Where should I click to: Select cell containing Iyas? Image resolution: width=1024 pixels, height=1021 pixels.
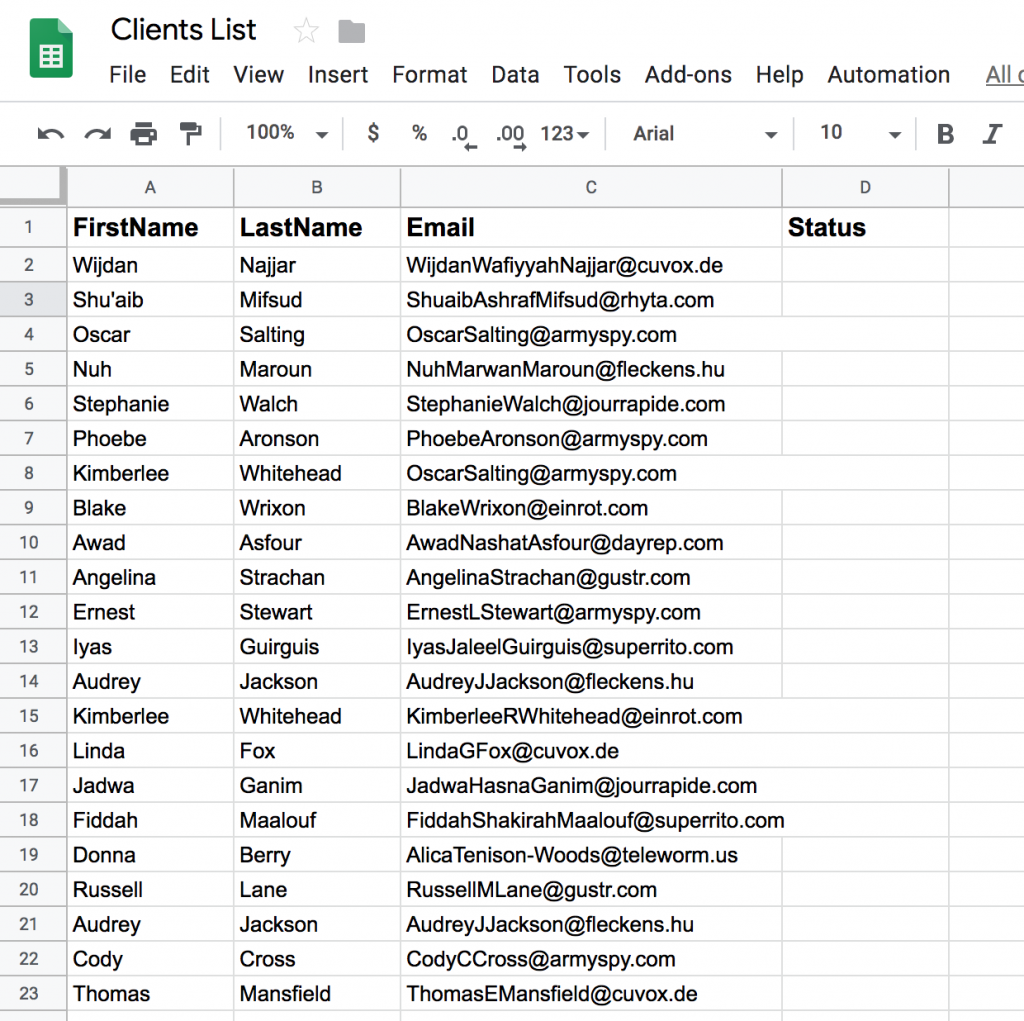(150, 647)
